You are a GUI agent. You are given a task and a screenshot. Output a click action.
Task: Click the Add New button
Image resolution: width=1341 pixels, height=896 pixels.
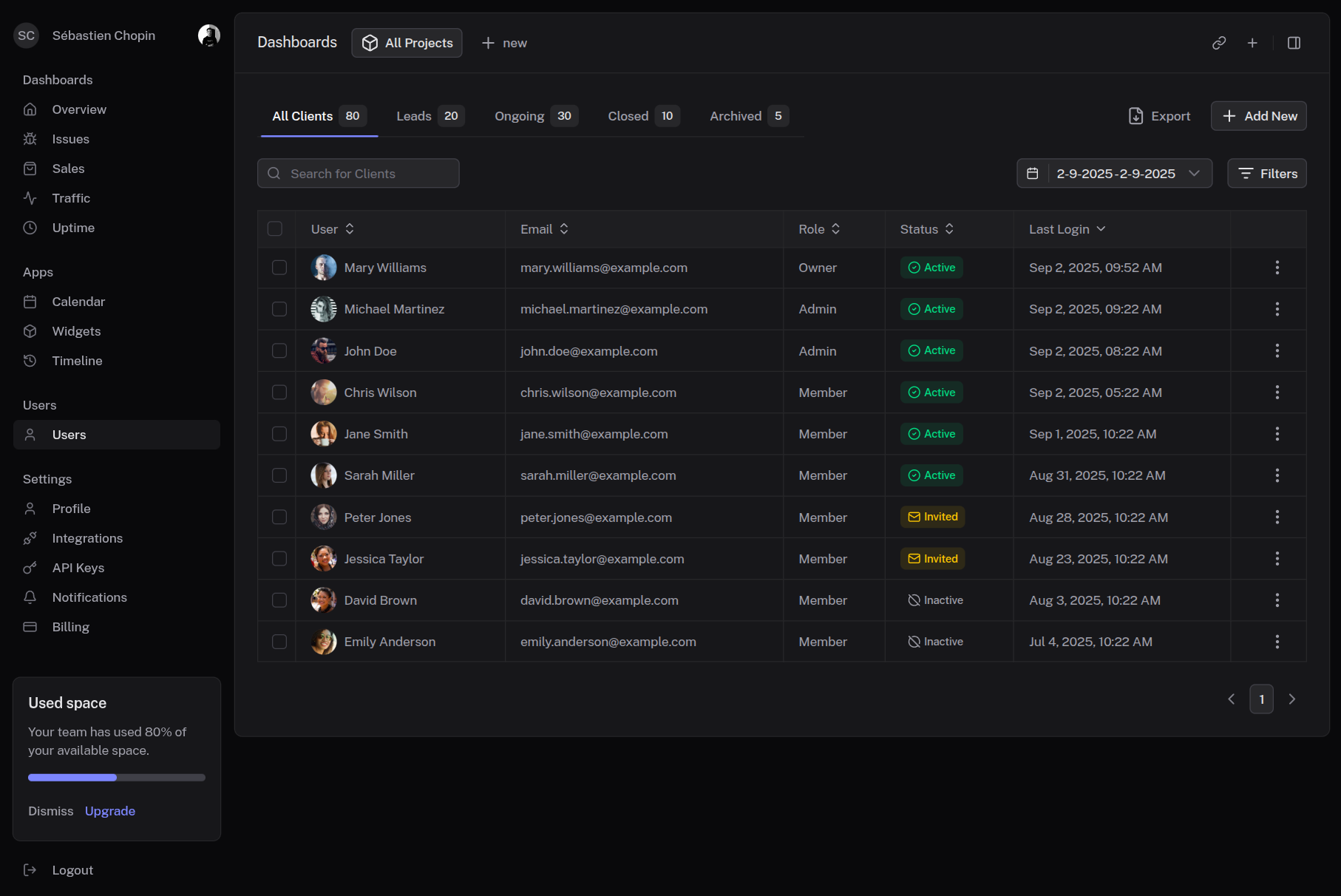pyautogui.click(x=1258, y=116)
